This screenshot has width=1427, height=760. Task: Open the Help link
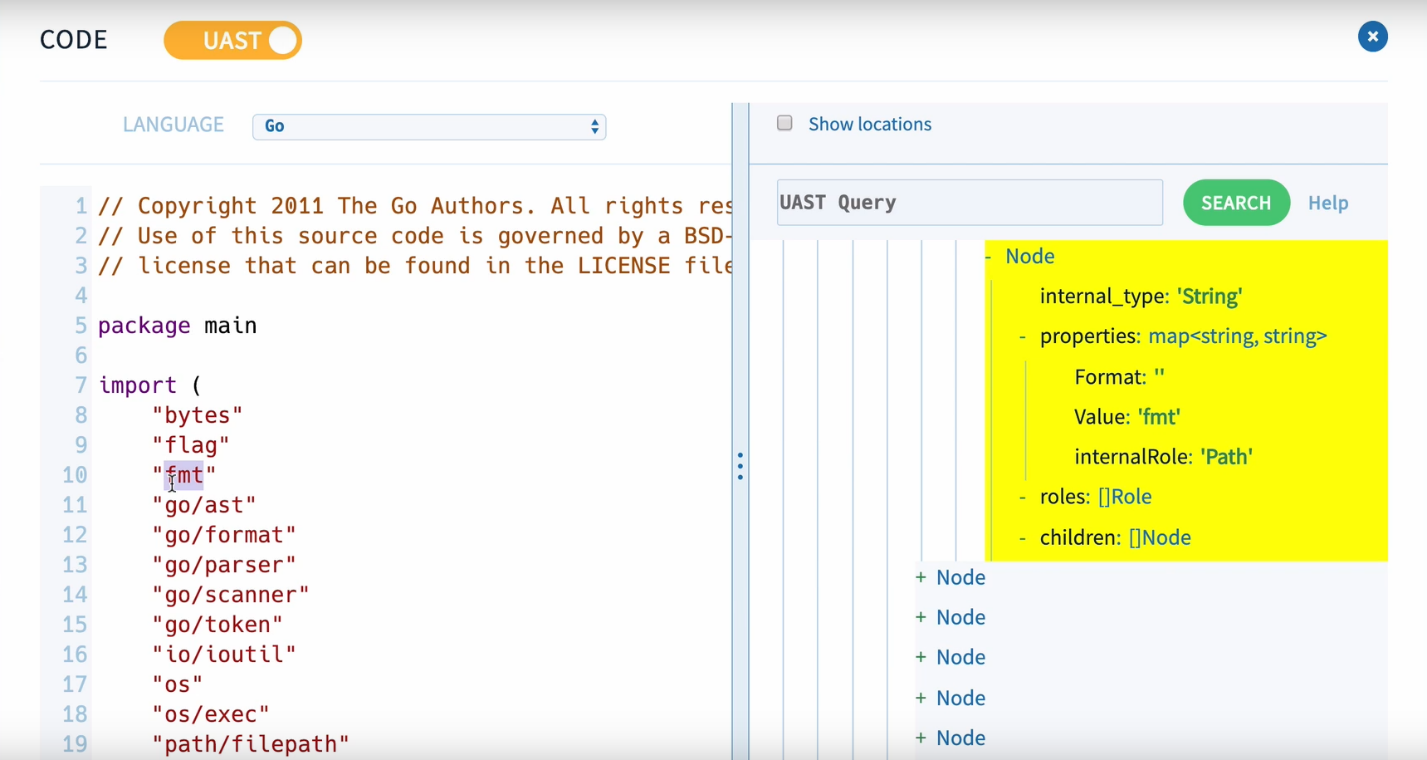(1328, 203)
